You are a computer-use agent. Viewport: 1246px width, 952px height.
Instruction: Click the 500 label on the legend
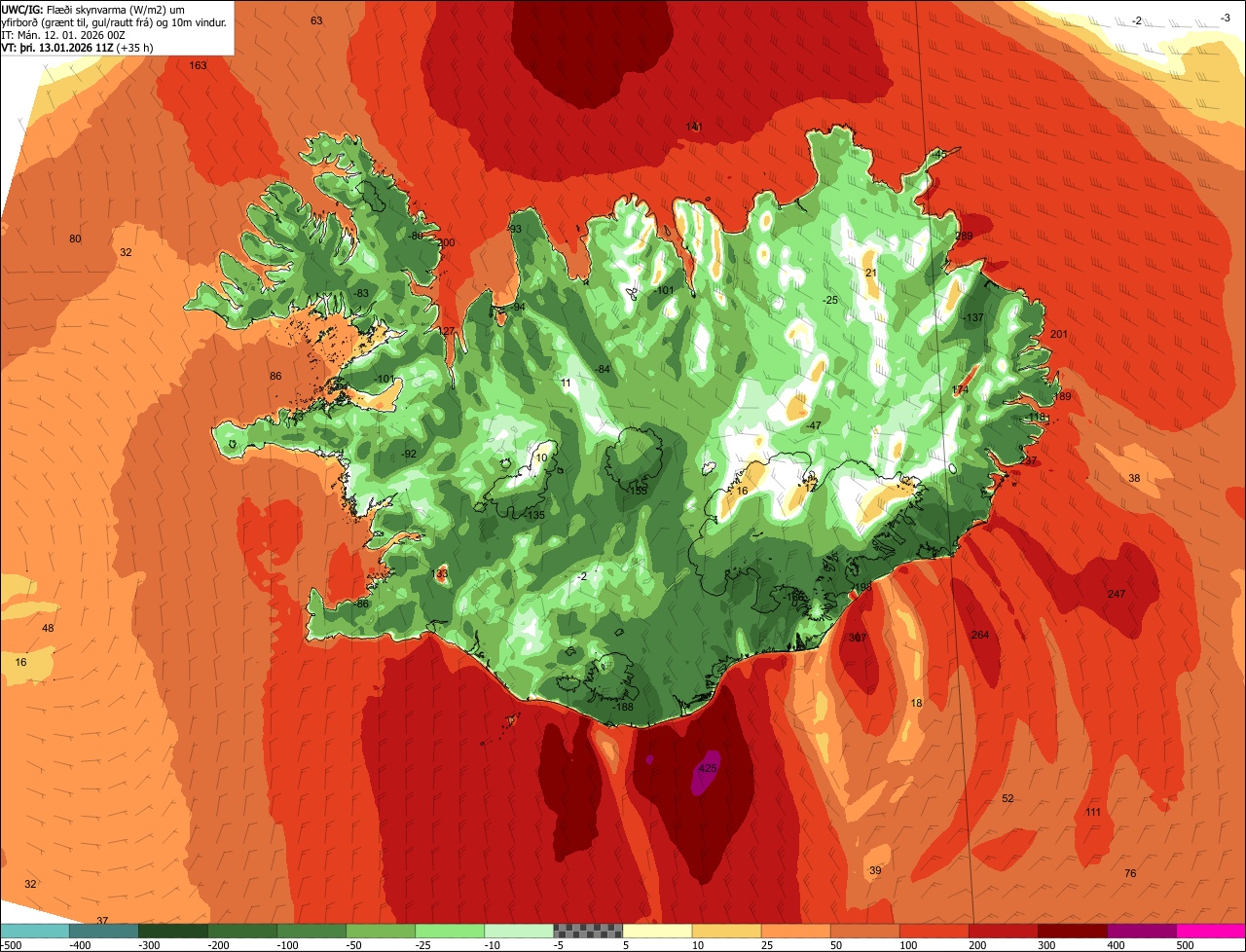click(1186, 944)
